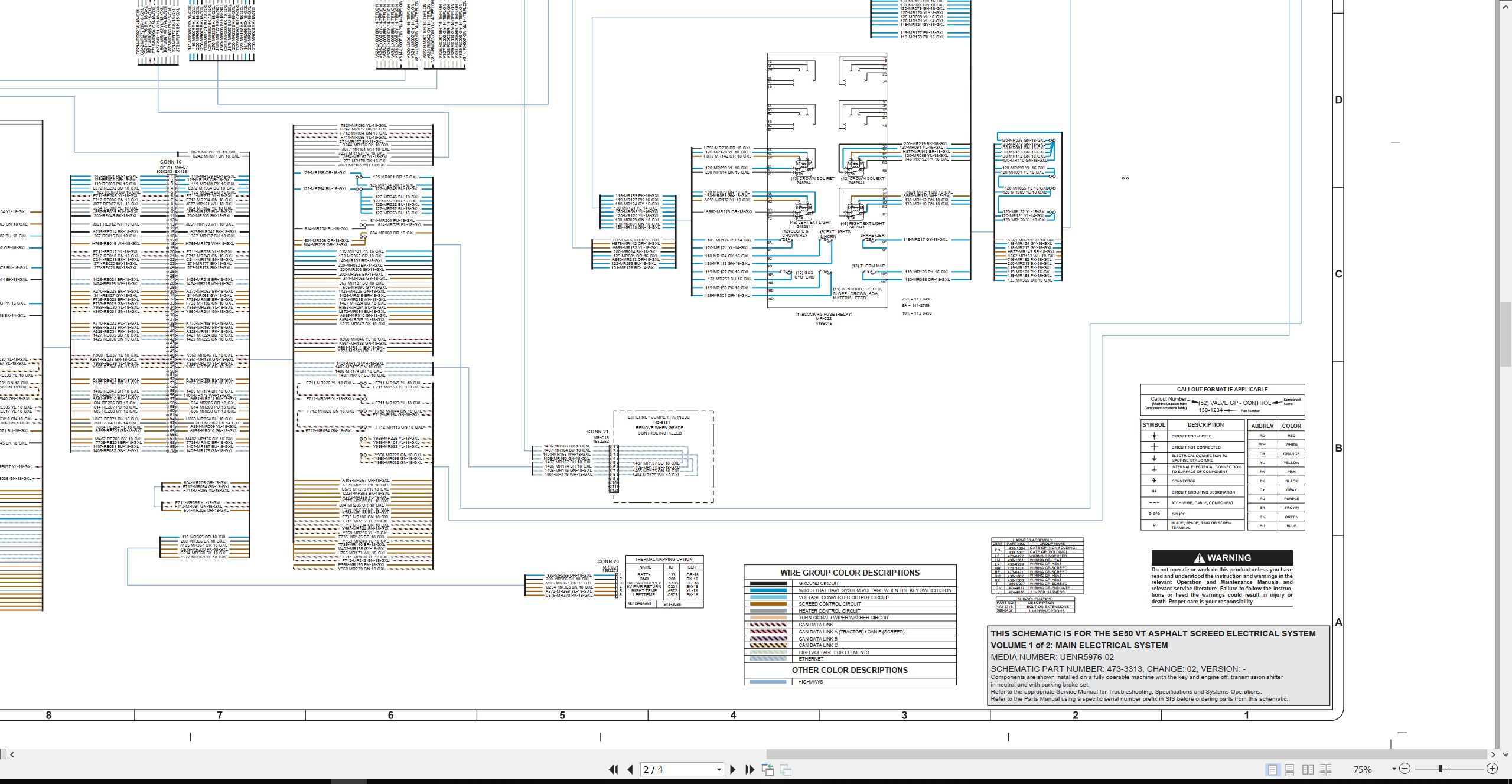Click the GROUND CIRCUIT legend color swatch

[x=768, y=583]
